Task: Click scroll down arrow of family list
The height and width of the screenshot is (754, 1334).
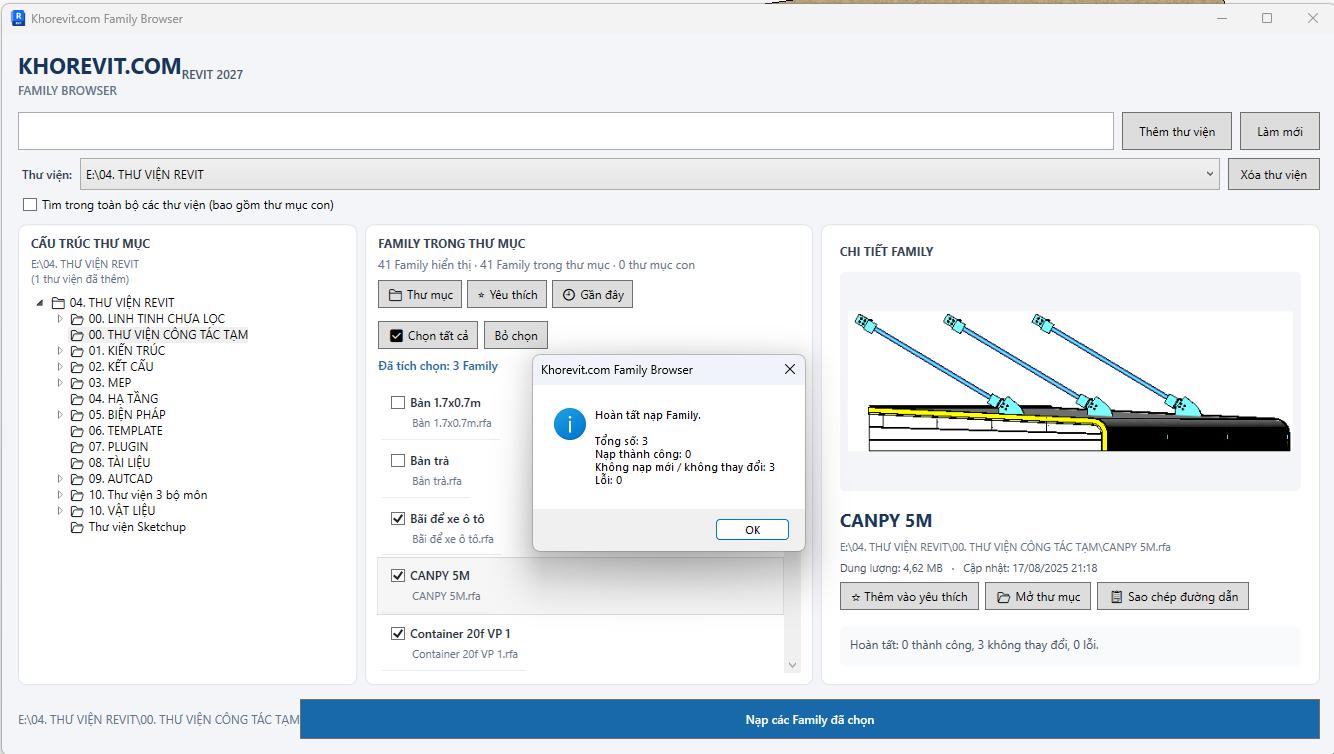Action: 792,664
